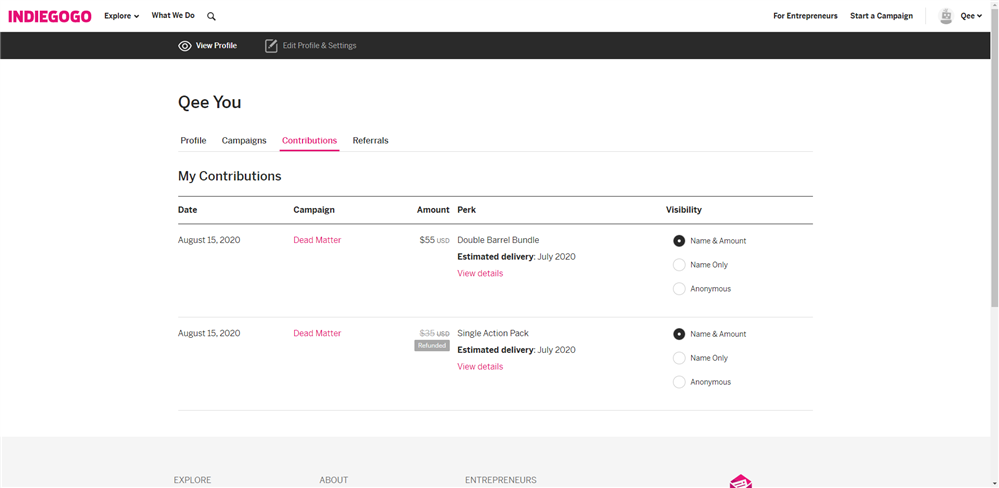Click the Date column header
This screenshot has width=999, height=488.
point(187,210)
